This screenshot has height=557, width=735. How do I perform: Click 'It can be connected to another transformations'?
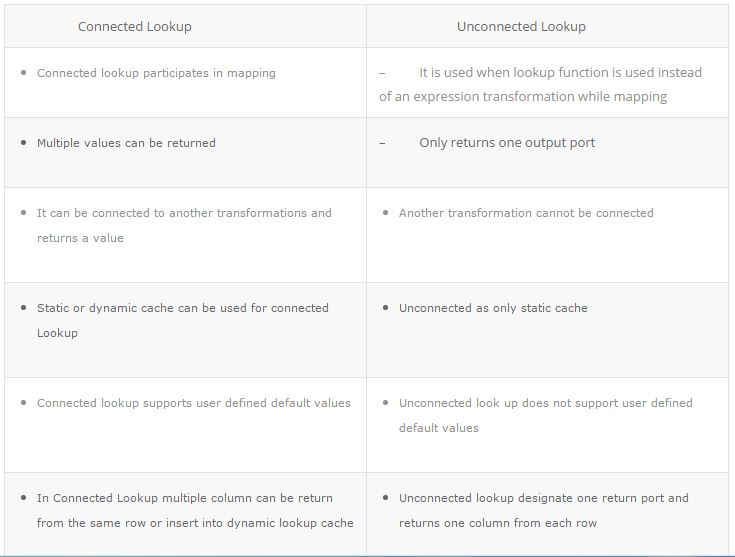coord(184,213)
